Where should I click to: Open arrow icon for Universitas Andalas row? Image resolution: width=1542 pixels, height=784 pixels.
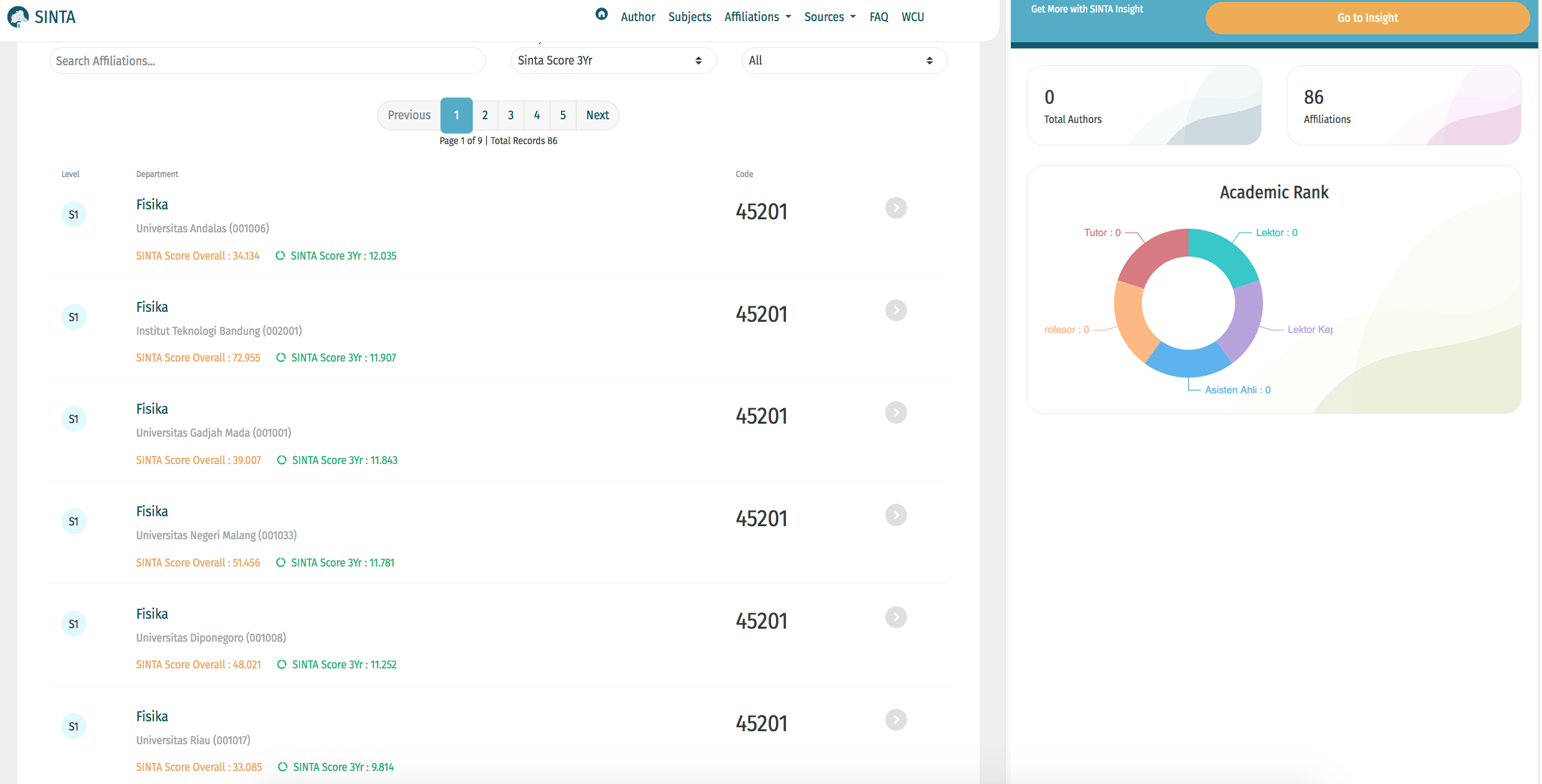[x=896, y=208]
